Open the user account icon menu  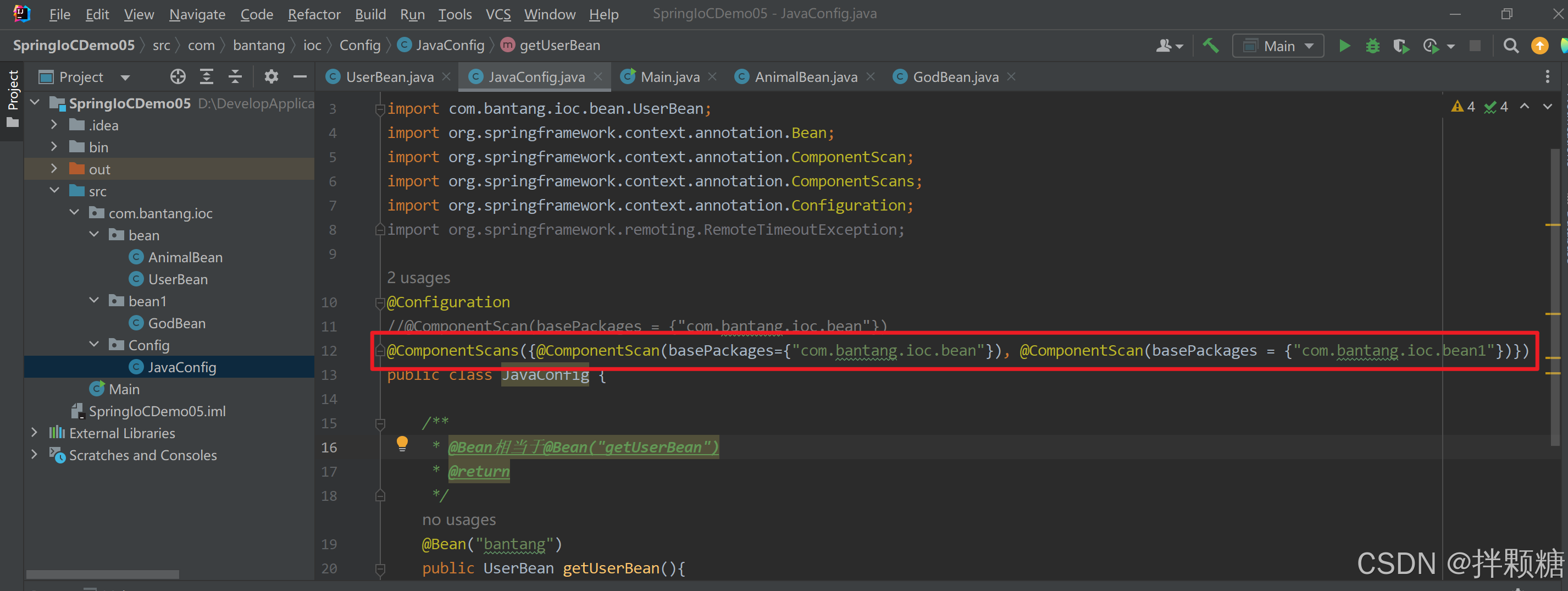(1168, 46)
